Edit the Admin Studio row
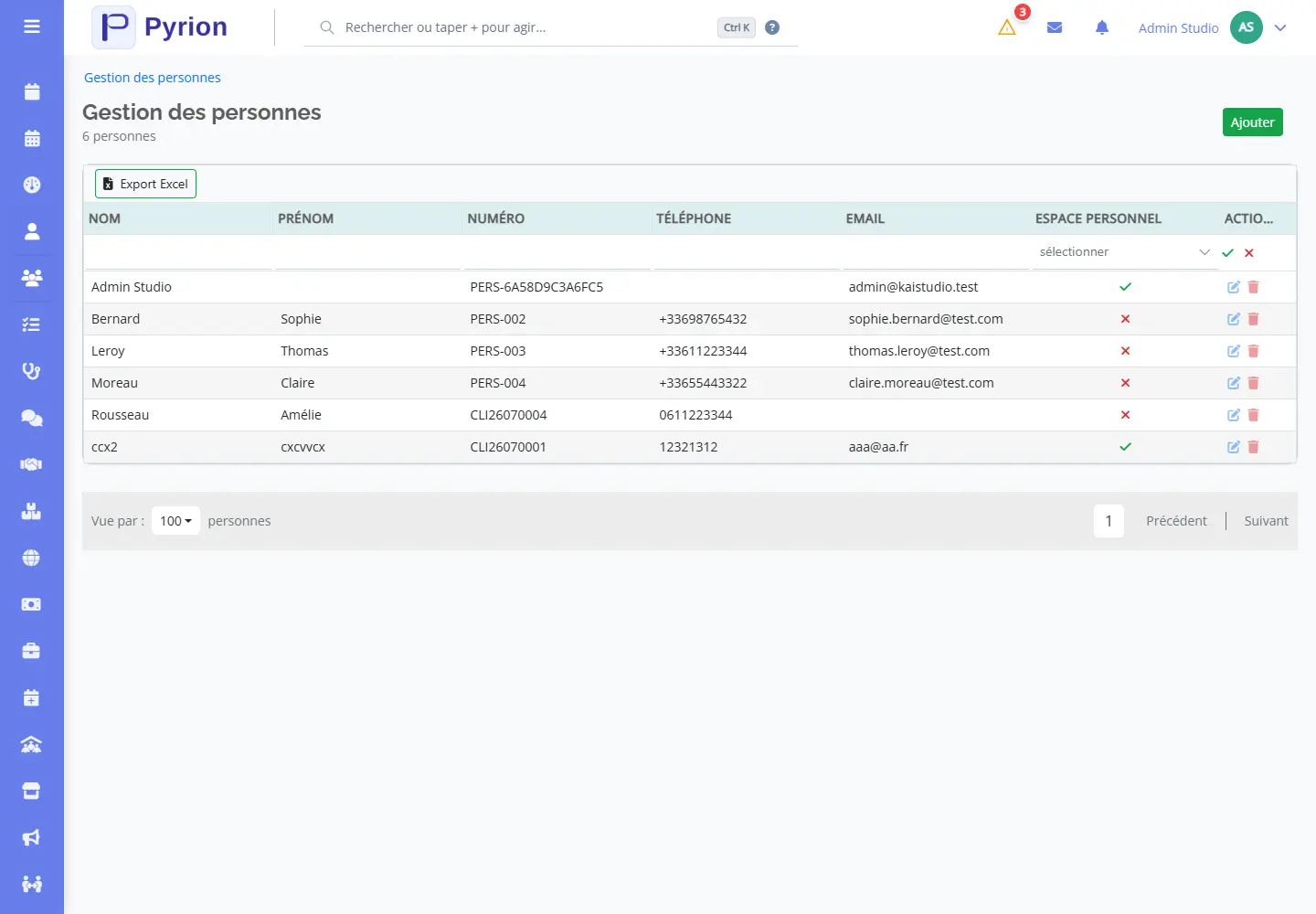 pos(1234,287)
